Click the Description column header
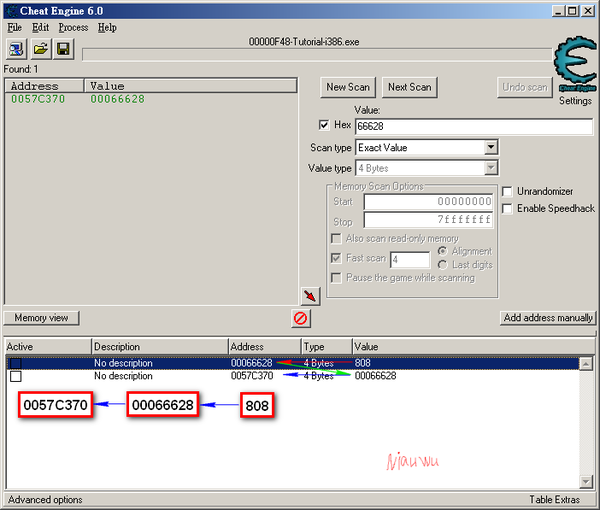This screenshot has width=600, height=510. tap(160, 347)
